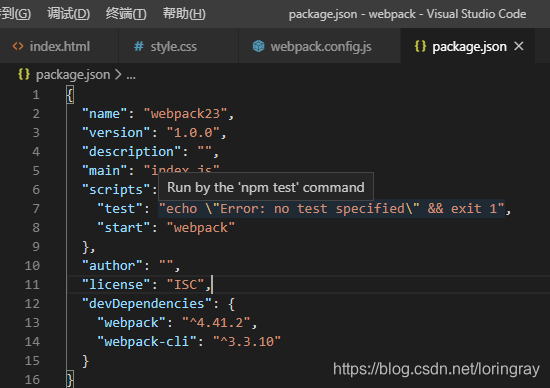Click the "^3.3.10" version value
The image size is (550, 388).
[247, 341]
